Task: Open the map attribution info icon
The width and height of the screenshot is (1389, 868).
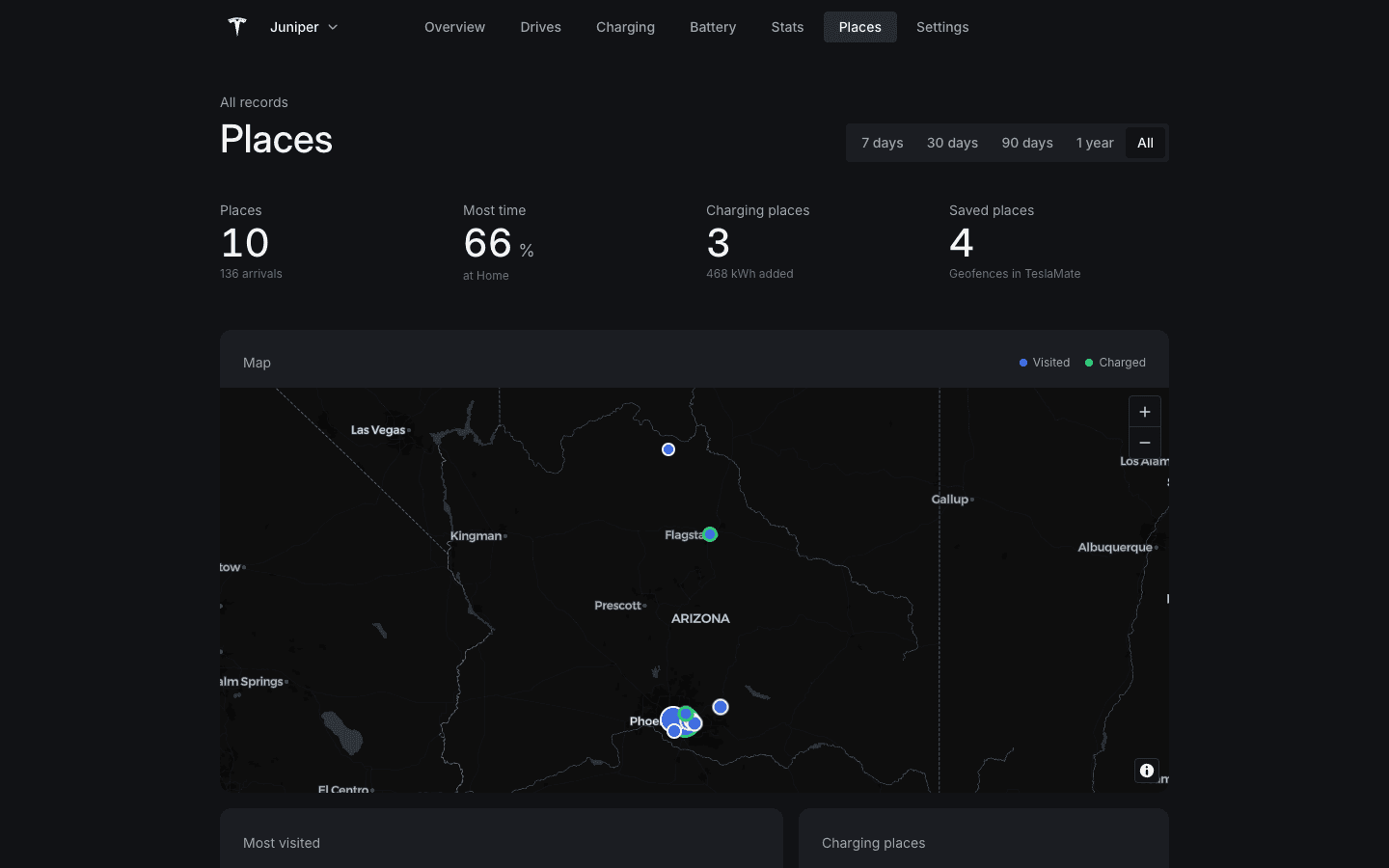Action: (x=1147, y=771)
